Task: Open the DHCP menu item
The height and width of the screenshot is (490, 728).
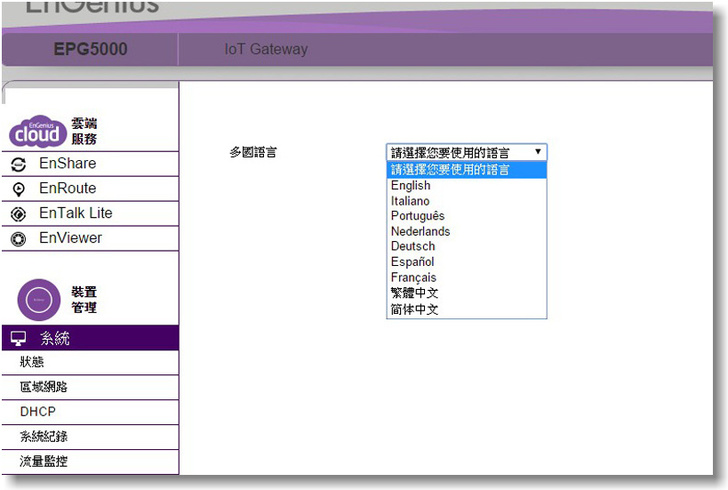Action: [37, 411]
